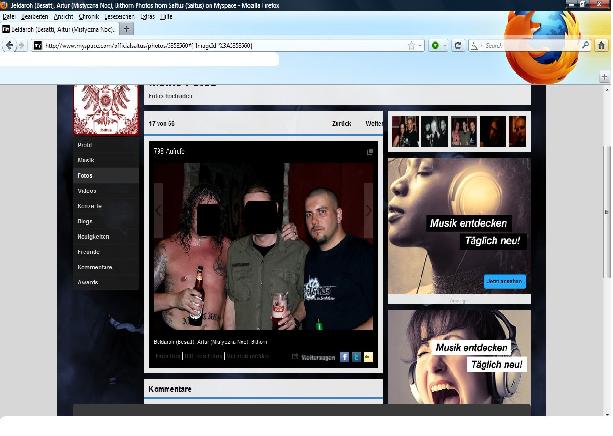Open Videos in the sidebar
613x436 pixels.
click(106, 191)
